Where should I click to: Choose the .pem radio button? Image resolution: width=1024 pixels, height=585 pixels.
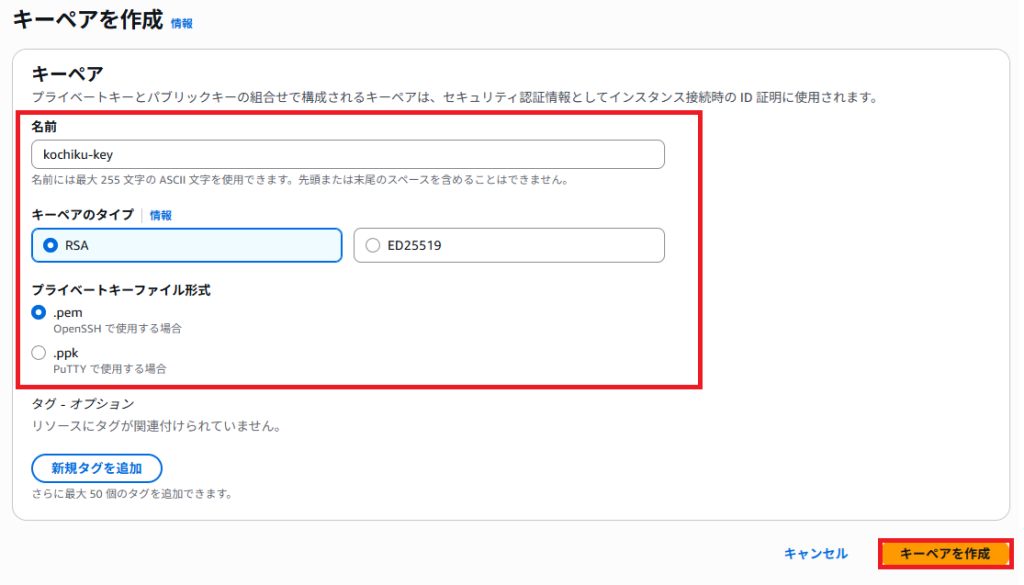click(x=39, y=312)
